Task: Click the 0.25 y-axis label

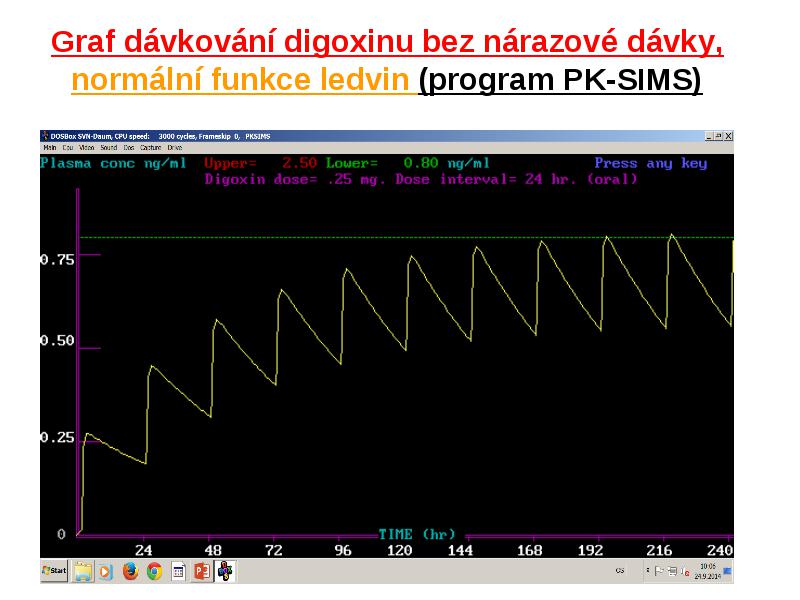Action: click(x=58, y=437)
